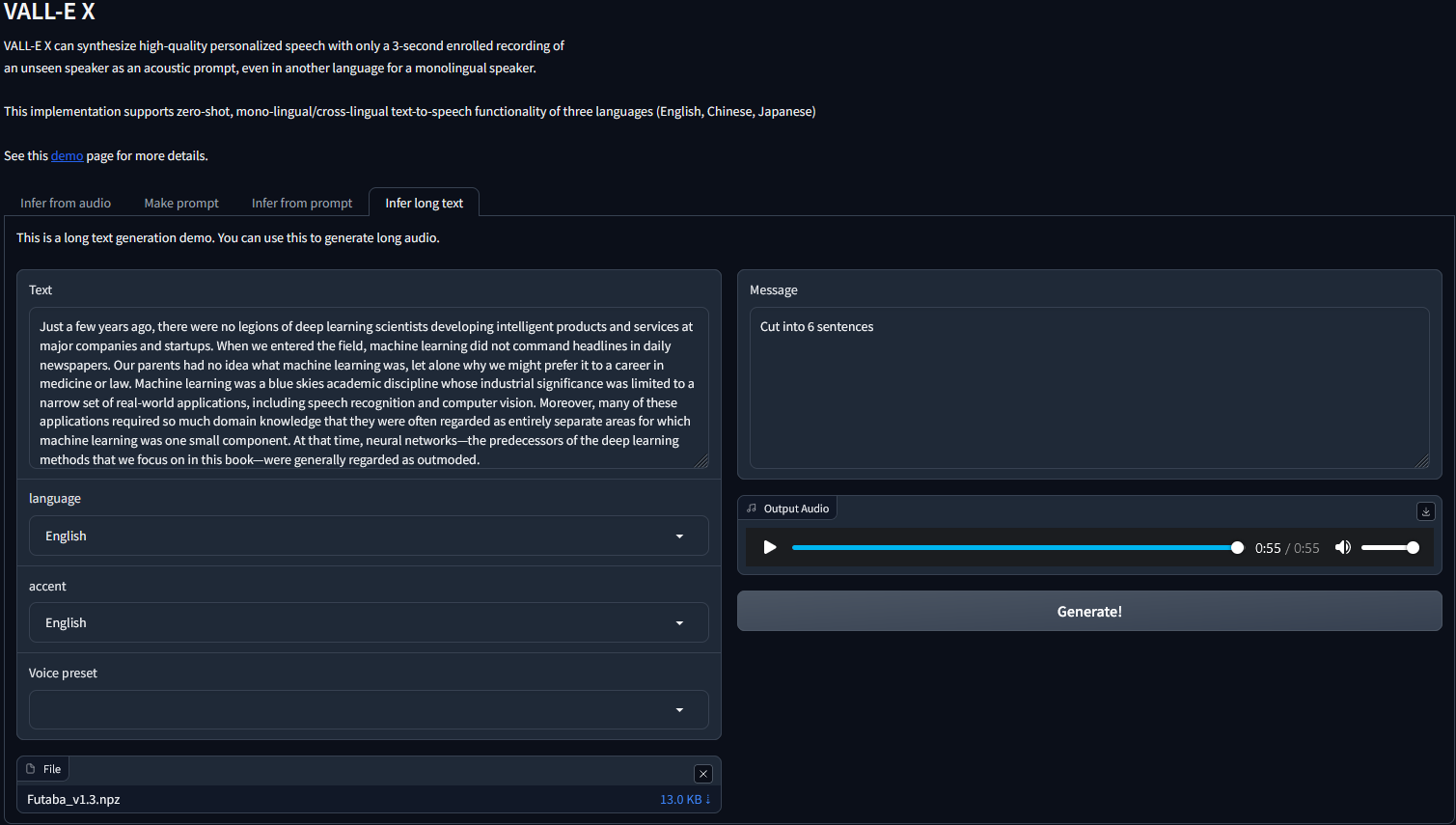The image size is (1456, 825).
Task: Open the language dropdown
Action: click(369, 536)
